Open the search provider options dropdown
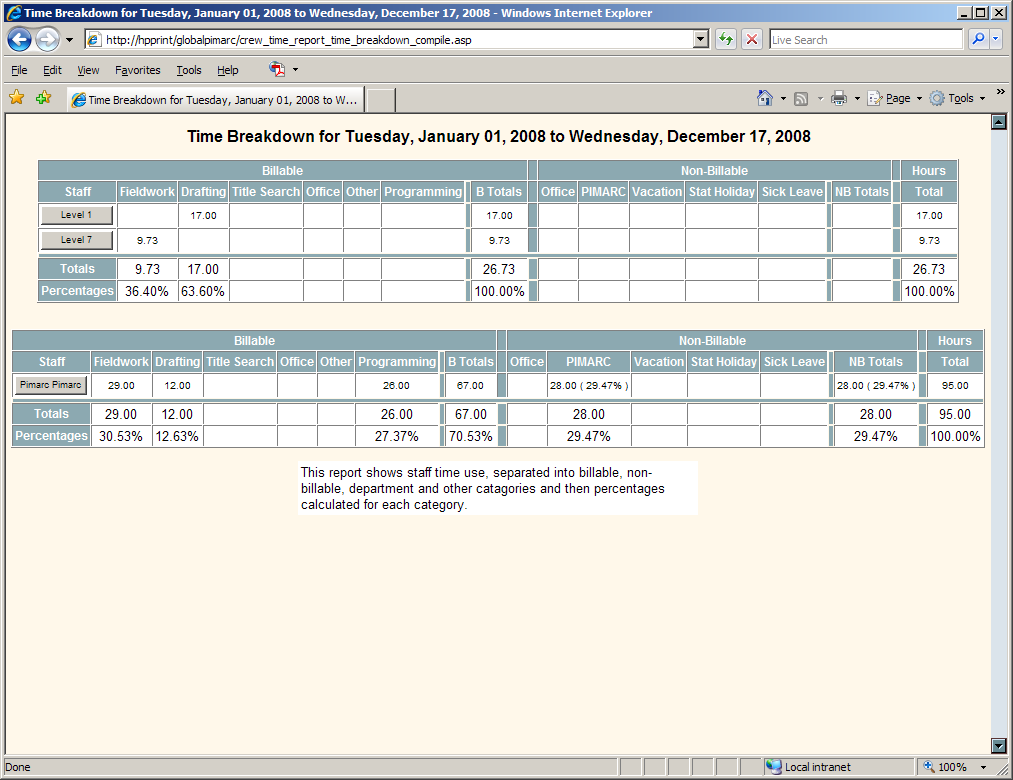 click(996, 39)
